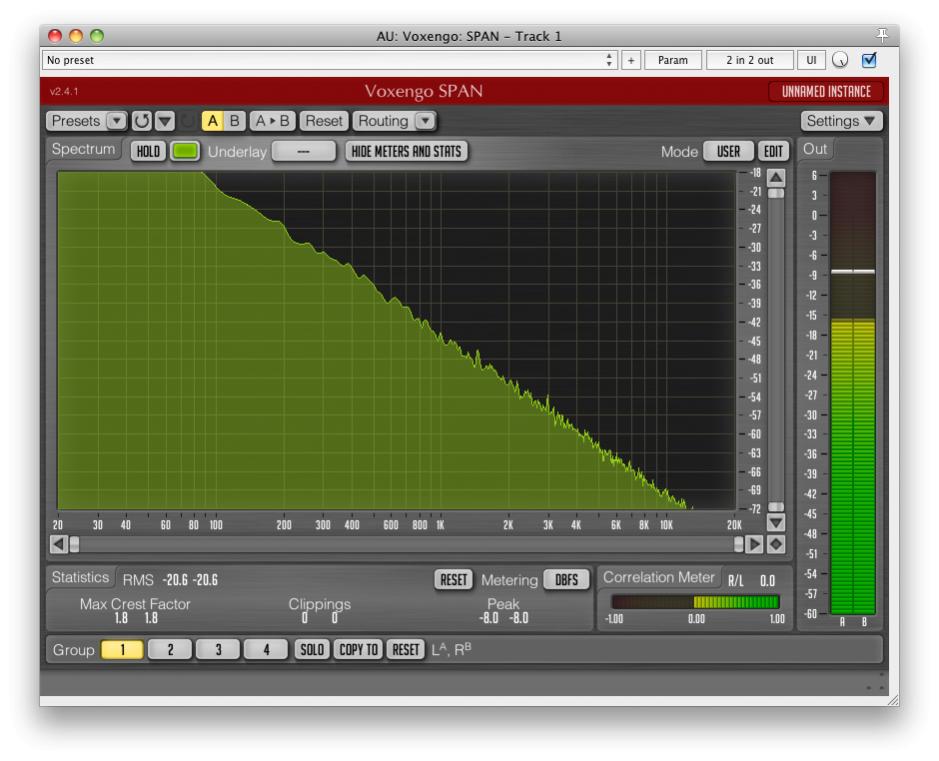The height and width of the screenshot is (761, 939).
Task: Toggle group SOLO
Action: pos(312,650)
